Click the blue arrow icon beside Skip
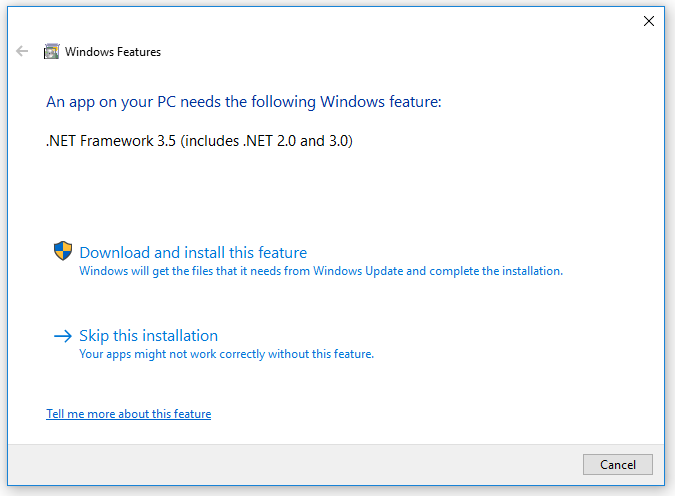675x496 pixels. click(x=63, y=336)
